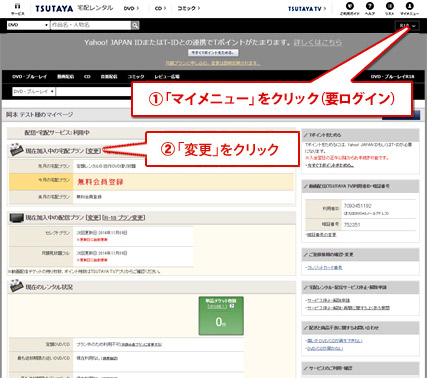Select the 音楽配信 tab in black navbar
The image size is (427, 378).
109,77
